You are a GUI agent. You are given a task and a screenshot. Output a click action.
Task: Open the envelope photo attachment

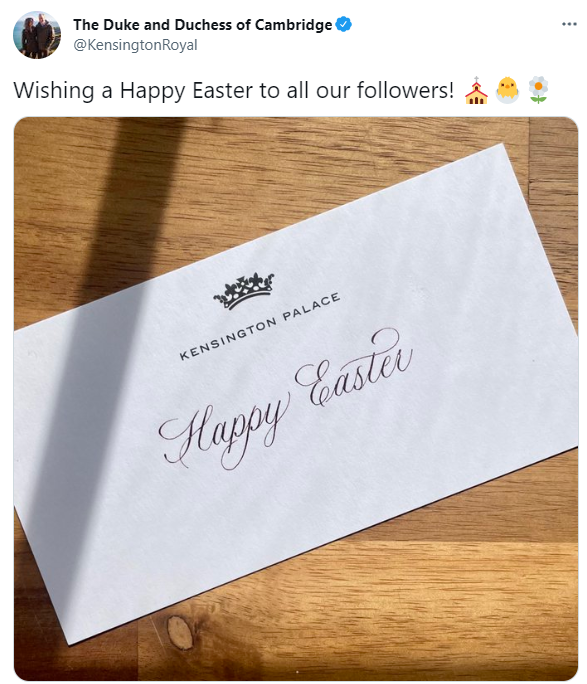296,398
